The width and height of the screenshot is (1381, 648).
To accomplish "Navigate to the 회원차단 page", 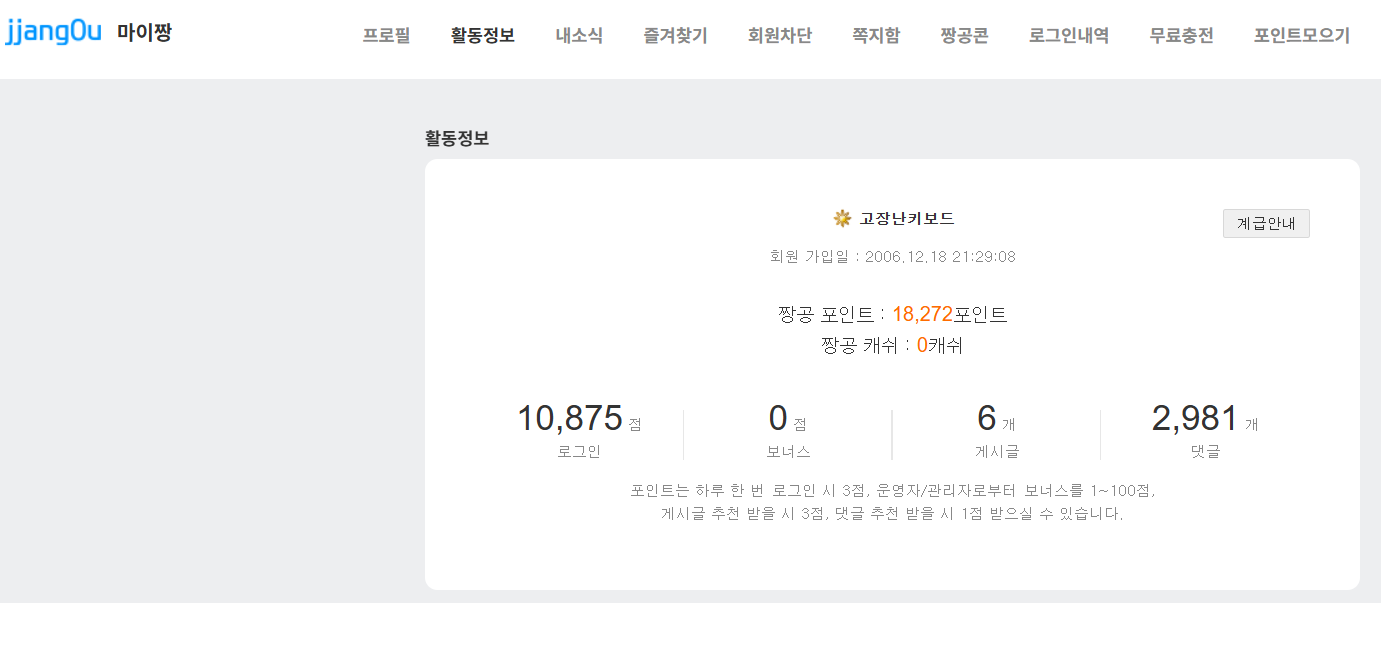I will pyautogui.click(x=780, y=36).
